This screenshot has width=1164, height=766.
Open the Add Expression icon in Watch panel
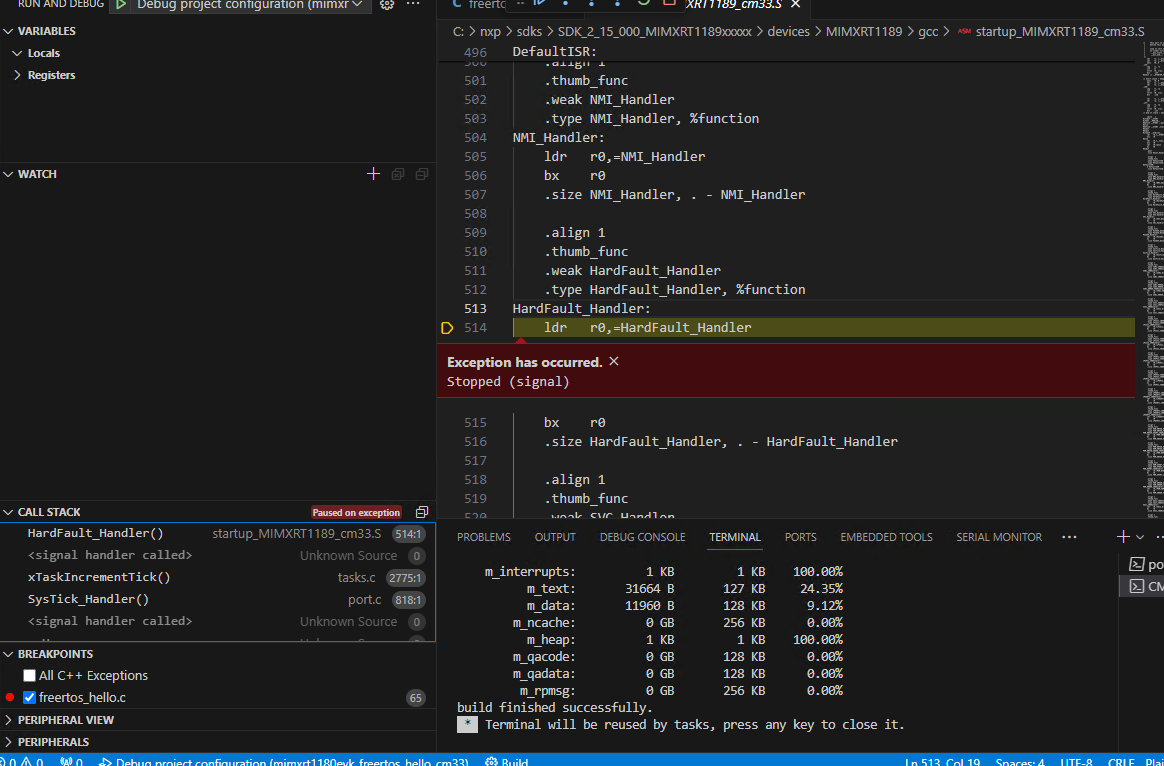point(373,173)
